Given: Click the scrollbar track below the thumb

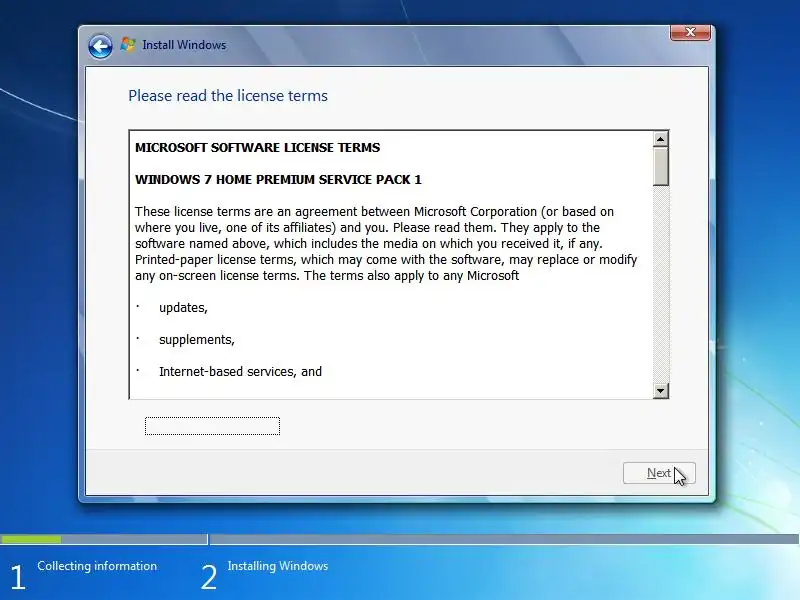Looking at the screenshot, I should coord(660,285).
